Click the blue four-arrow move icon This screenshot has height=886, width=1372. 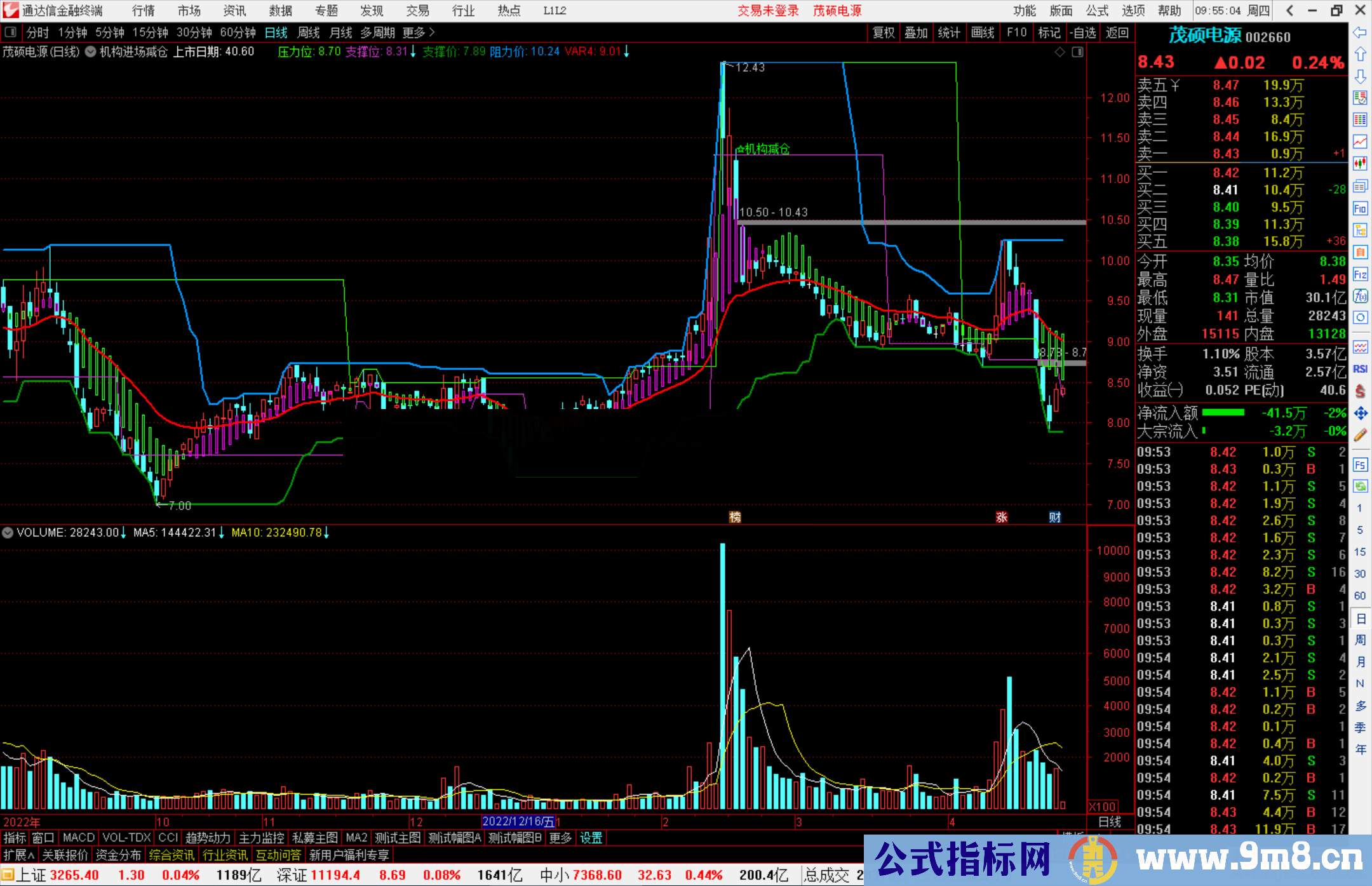(x=1360, y=413)
